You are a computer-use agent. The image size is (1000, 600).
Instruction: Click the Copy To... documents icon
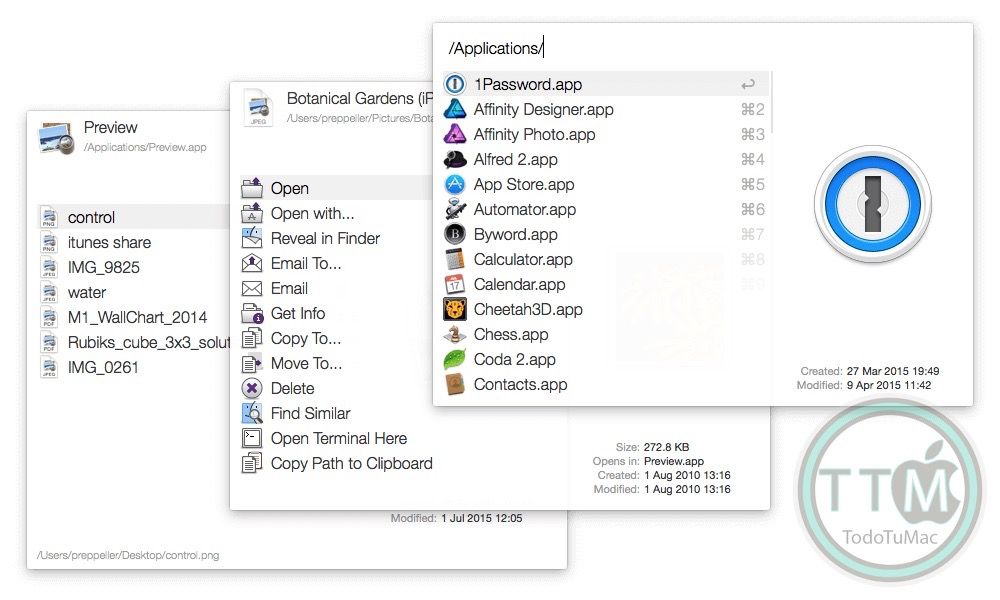pyautogui.click(x=252, y=338)
